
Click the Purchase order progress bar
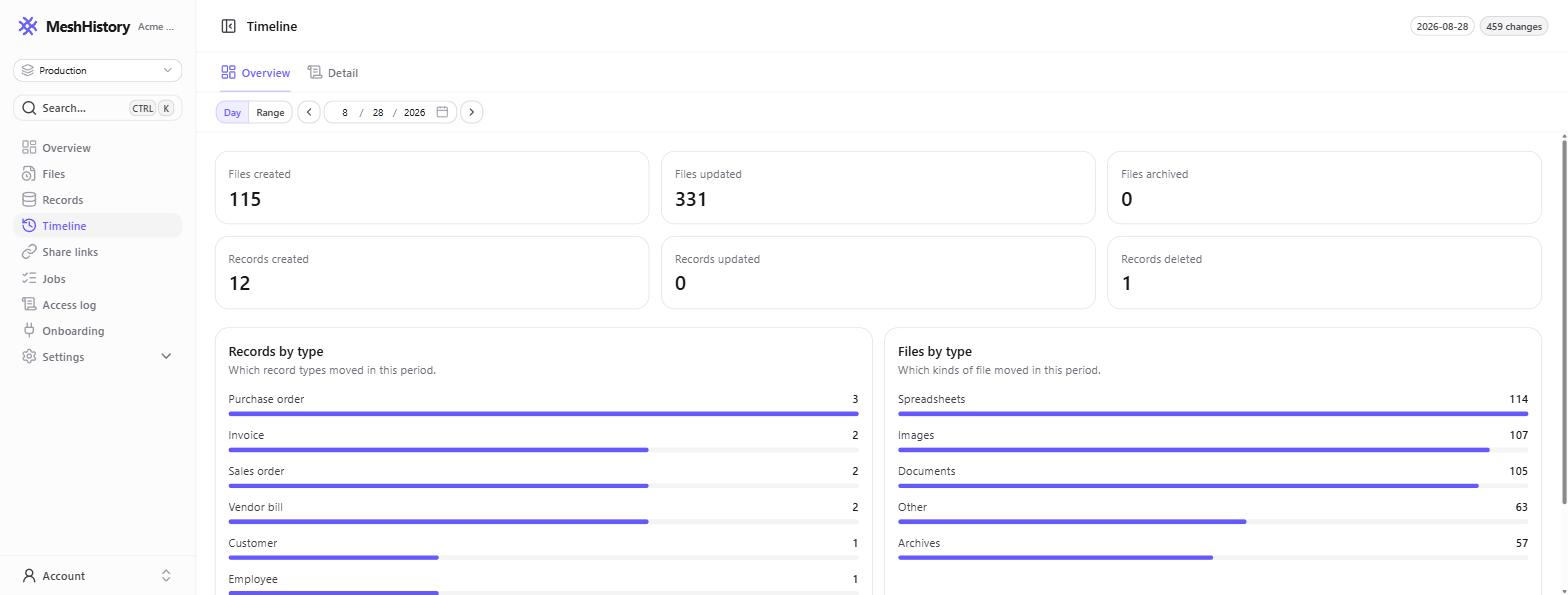click(543, 413)
